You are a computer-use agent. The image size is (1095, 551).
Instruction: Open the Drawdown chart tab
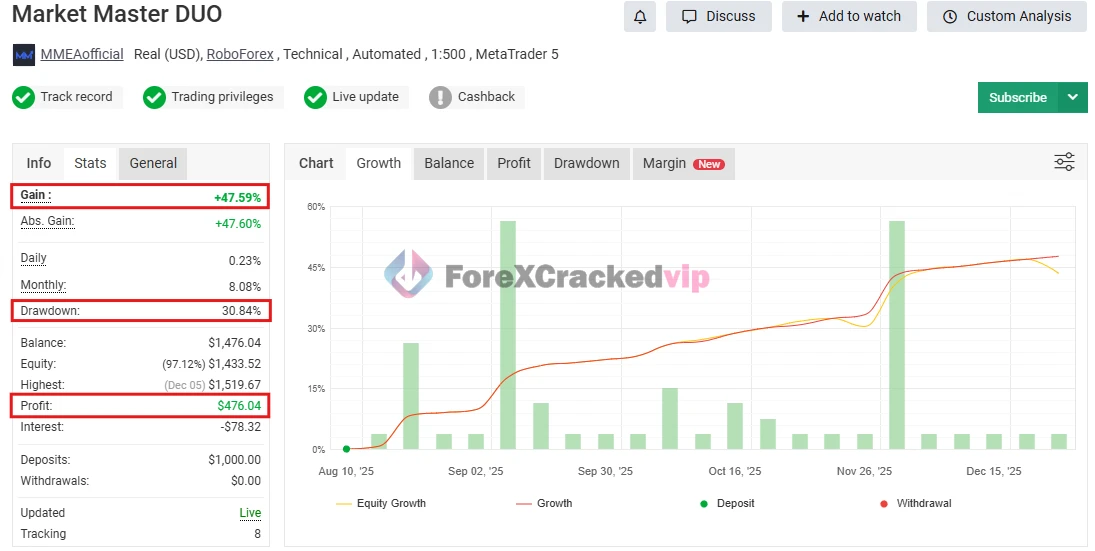pos(586,163)
